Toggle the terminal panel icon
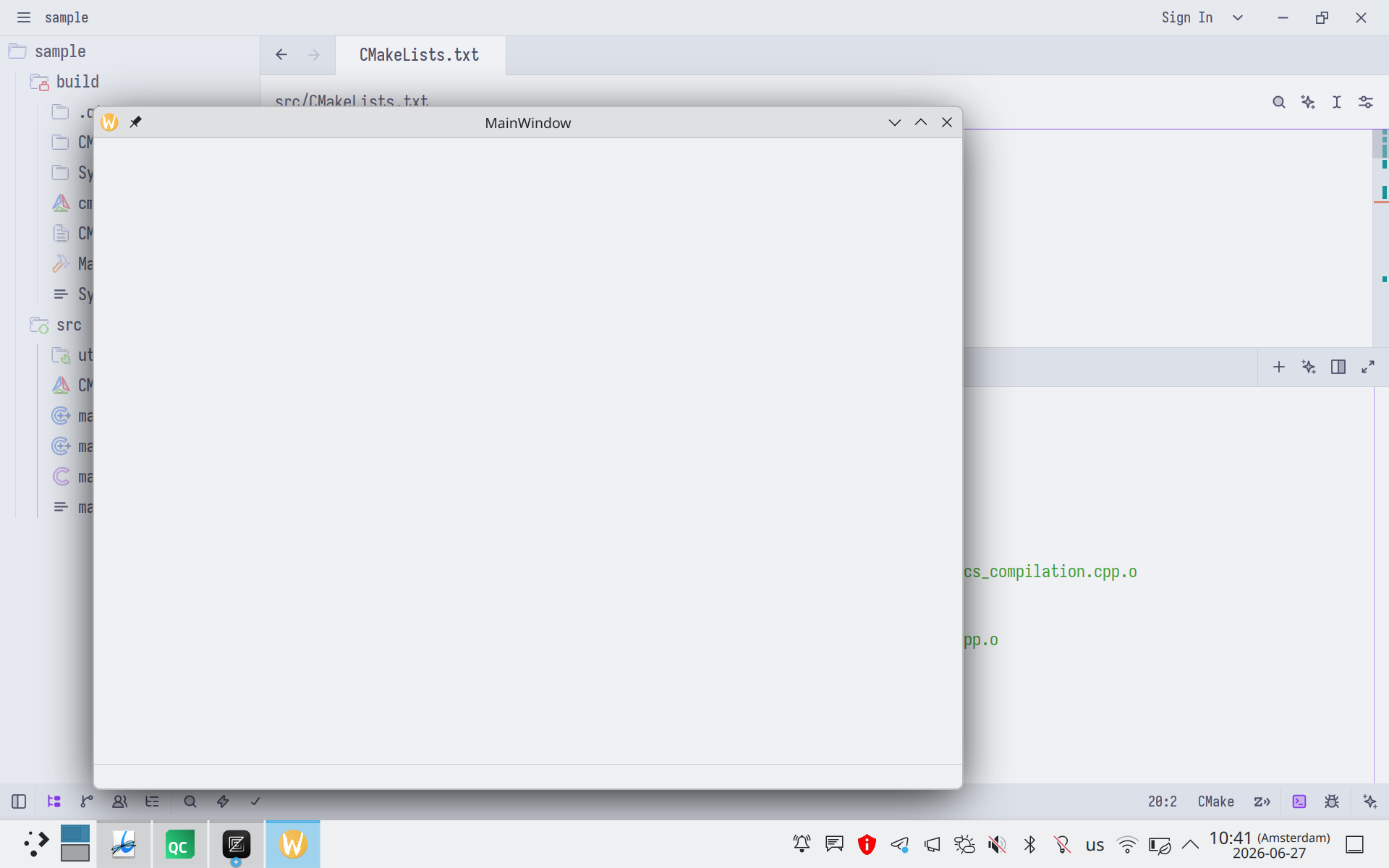 (x=1299, y=801)
